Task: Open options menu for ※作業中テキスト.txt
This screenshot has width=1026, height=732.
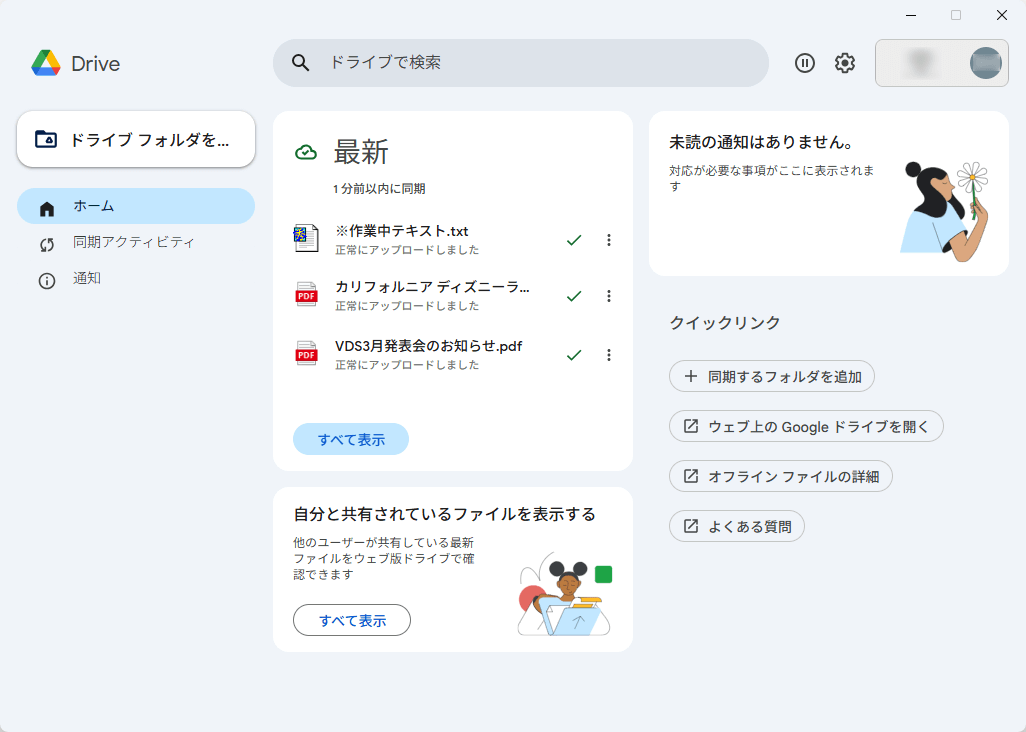Action: [x=609, y=240]
